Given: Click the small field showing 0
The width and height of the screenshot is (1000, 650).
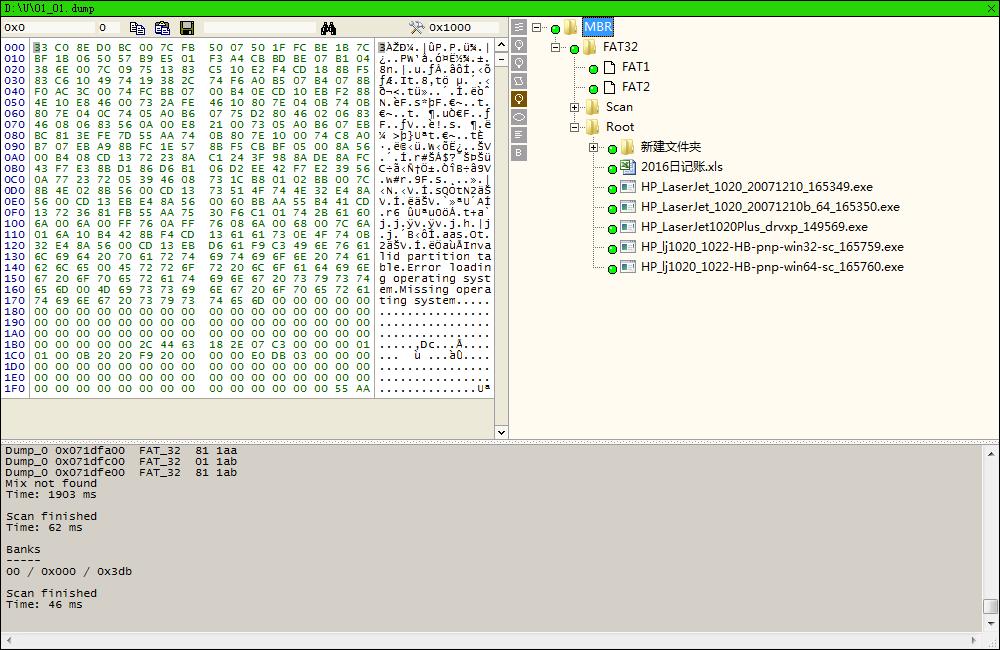Looking at the screenshot, I should pyautogui.click(x=108, y=27).
